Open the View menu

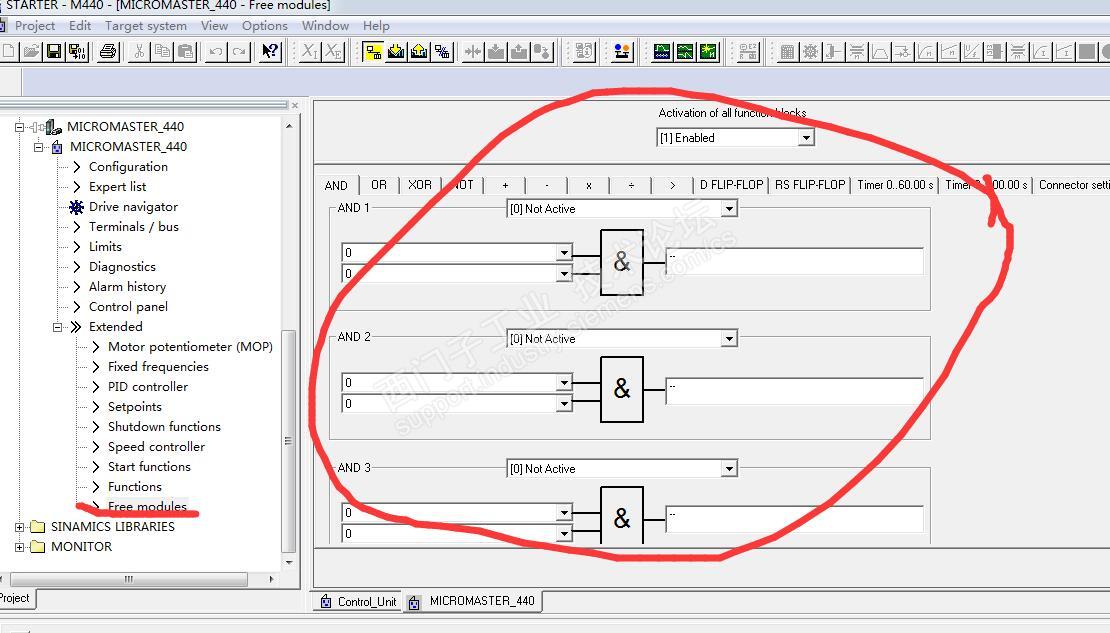coord(214,25)
